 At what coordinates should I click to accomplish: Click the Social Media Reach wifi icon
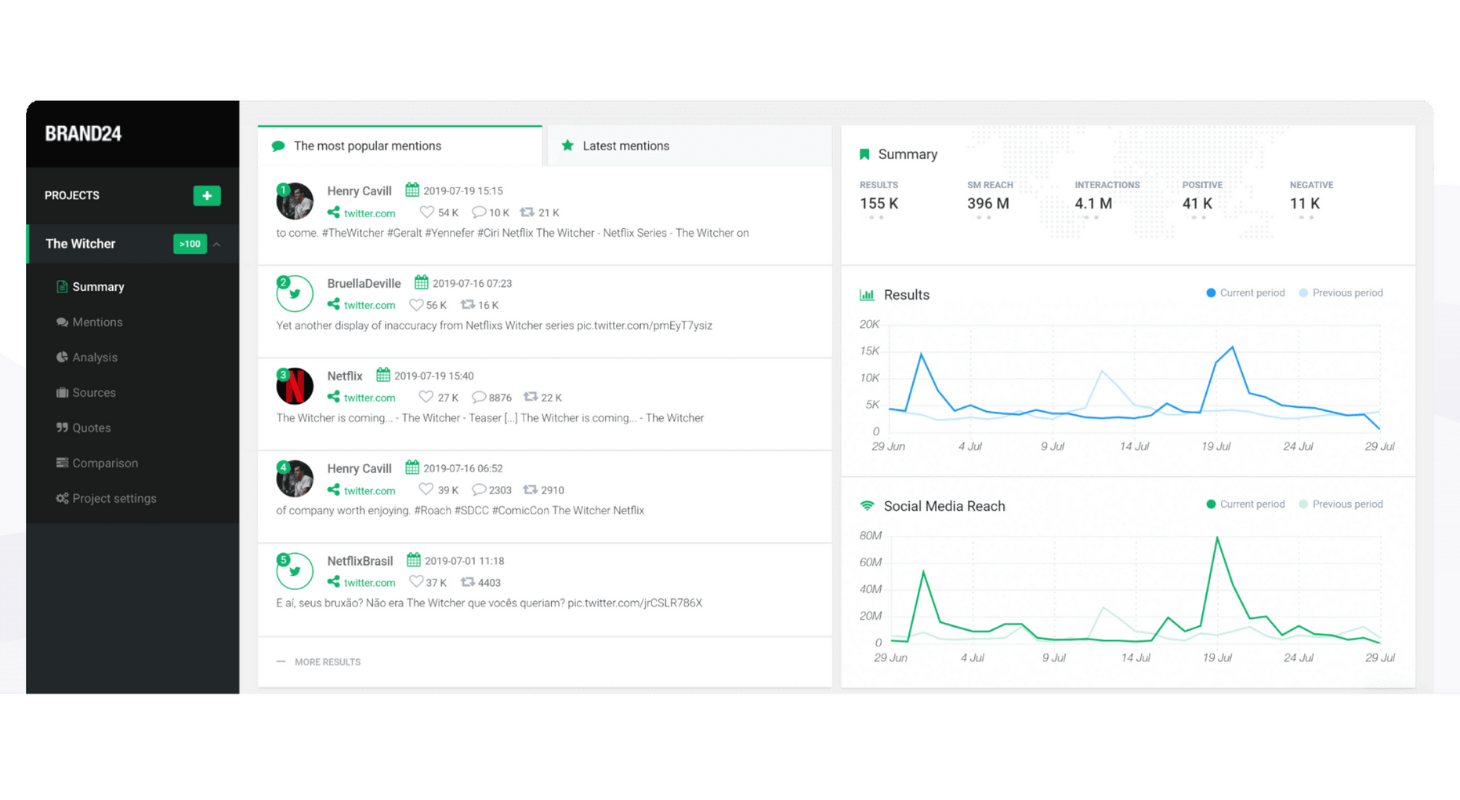point(867,506)
